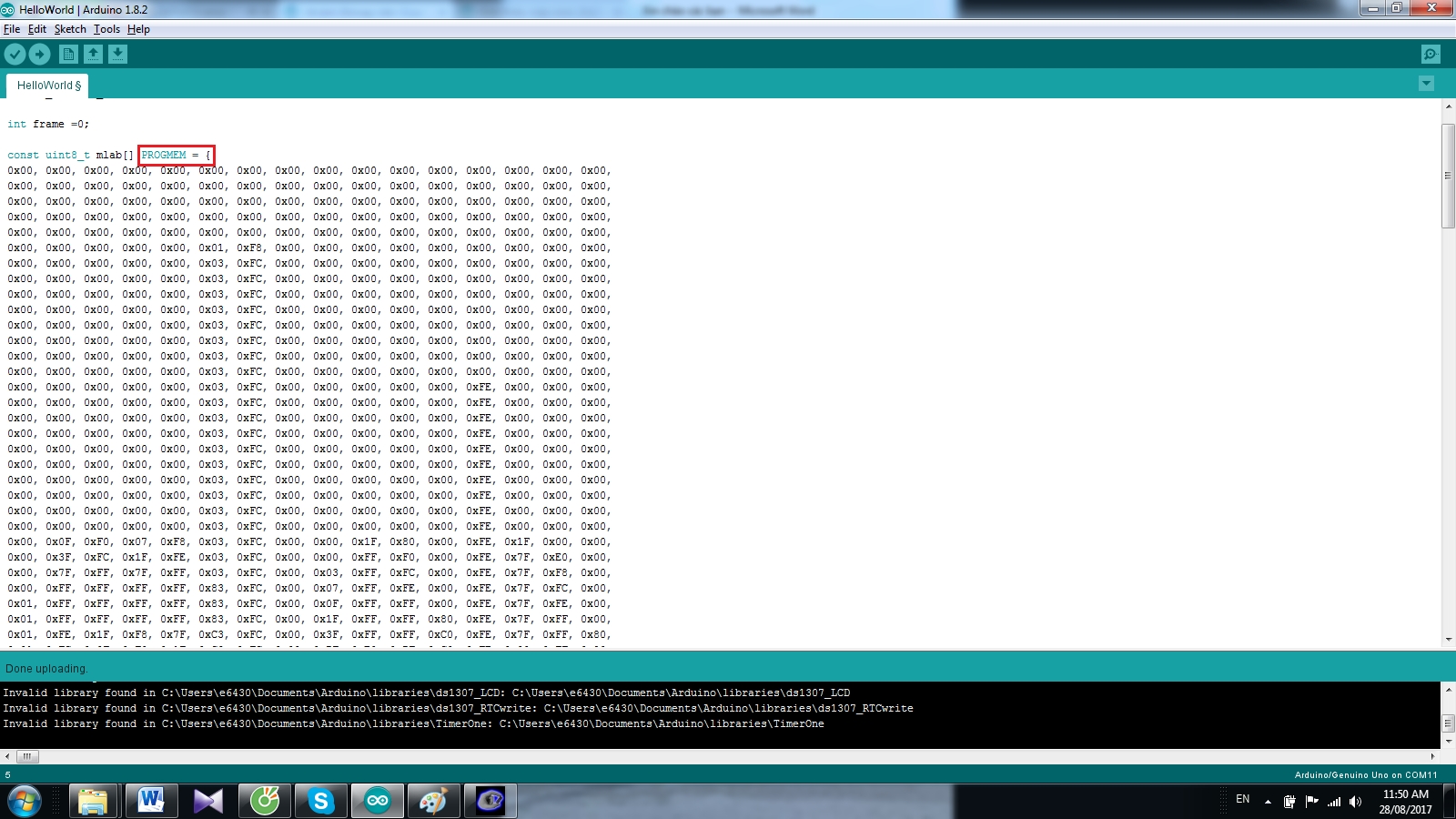The image size is (1456, 819).
Task: Open the green Coc Coc browser taskbar icon
Action: (x=265, y=802)
